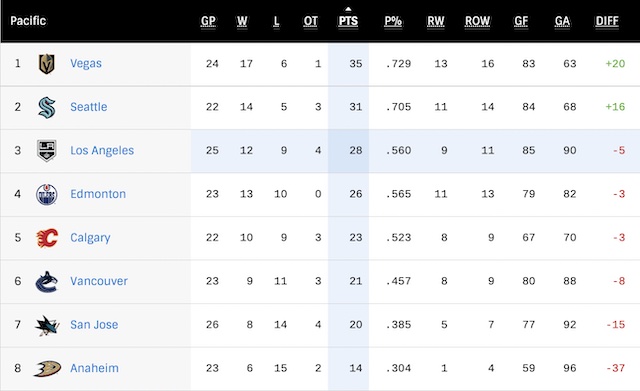Click the Anaheim Ducks logo
The image size is (640, 391).
[47, 369]
